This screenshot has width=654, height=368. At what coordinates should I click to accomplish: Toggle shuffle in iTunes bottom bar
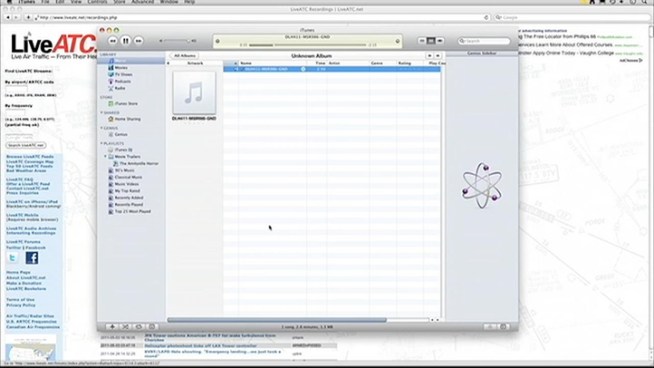pos(125,327)
